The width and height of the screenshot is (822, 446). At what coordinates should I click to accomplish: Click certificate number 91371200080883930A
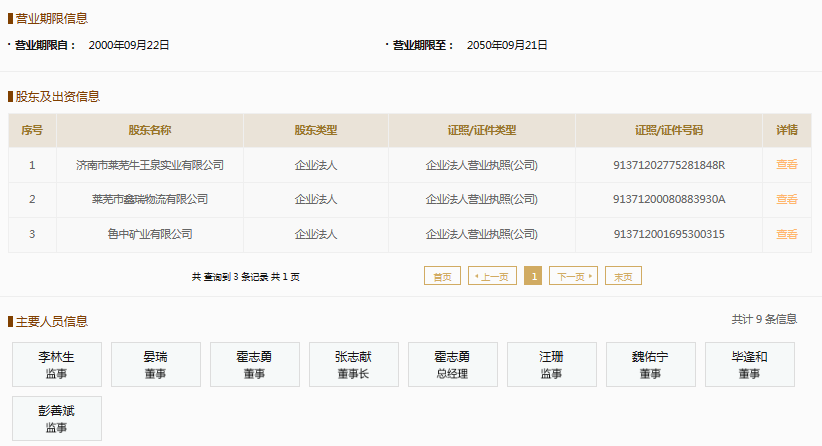pyautogui.click(x=668, y=199)
